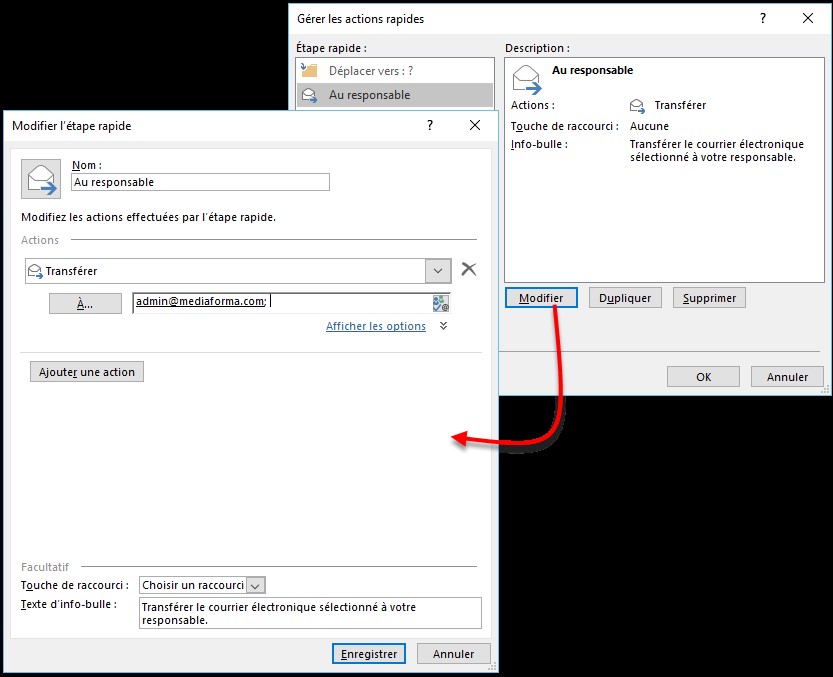Select Déplacer vers : ? in quick steps list
The height and width of the screenshot is (677, 833).
(x=395, y=71)
